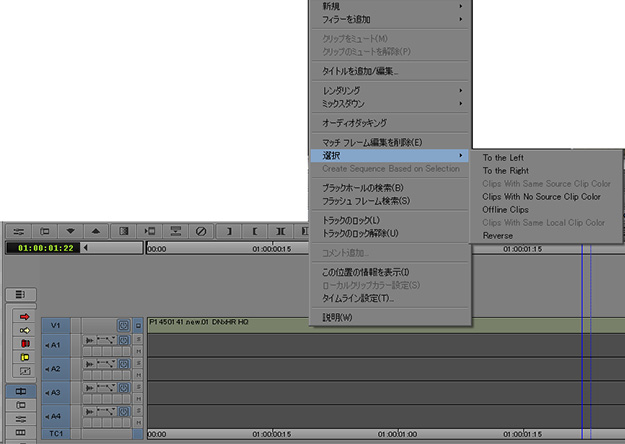Viewport: 625px width, 444px height.
Task: Open the A2 clip gain dropdown
Action: pos(106,364)
